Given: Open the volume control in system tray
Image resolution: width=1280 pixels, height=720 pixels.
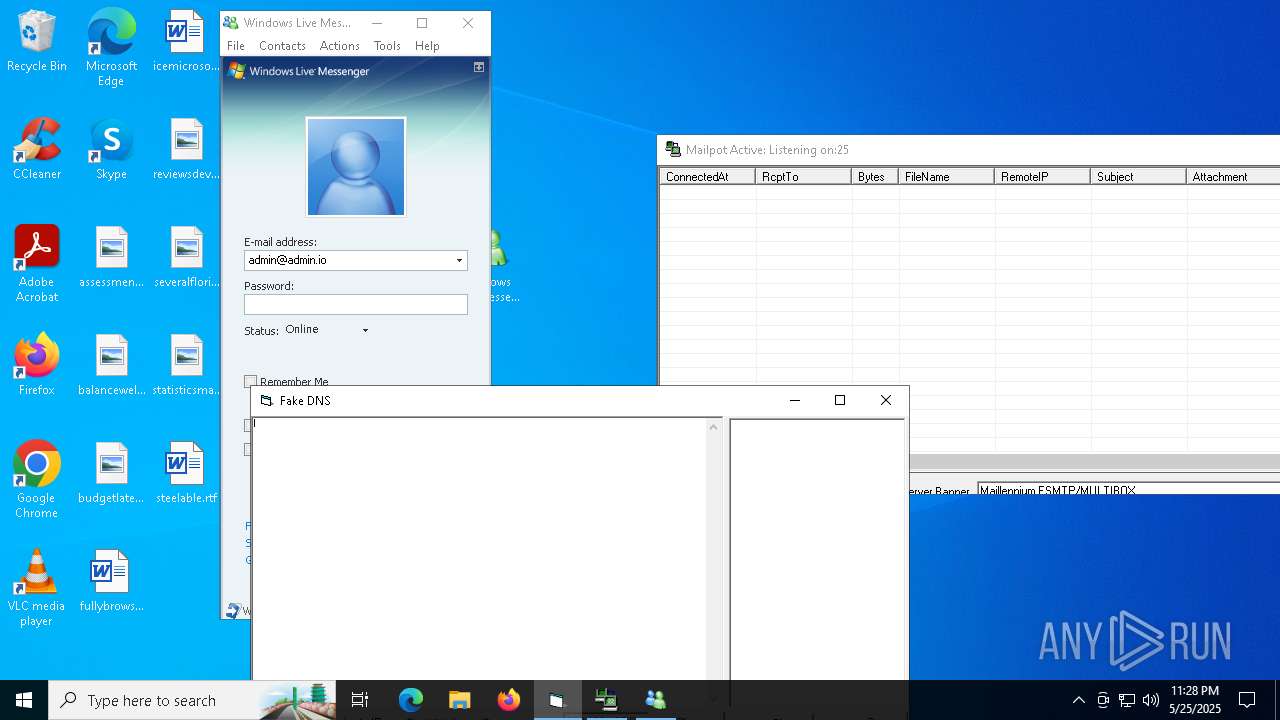Looking at the screenshot, I should [1151, 700].
